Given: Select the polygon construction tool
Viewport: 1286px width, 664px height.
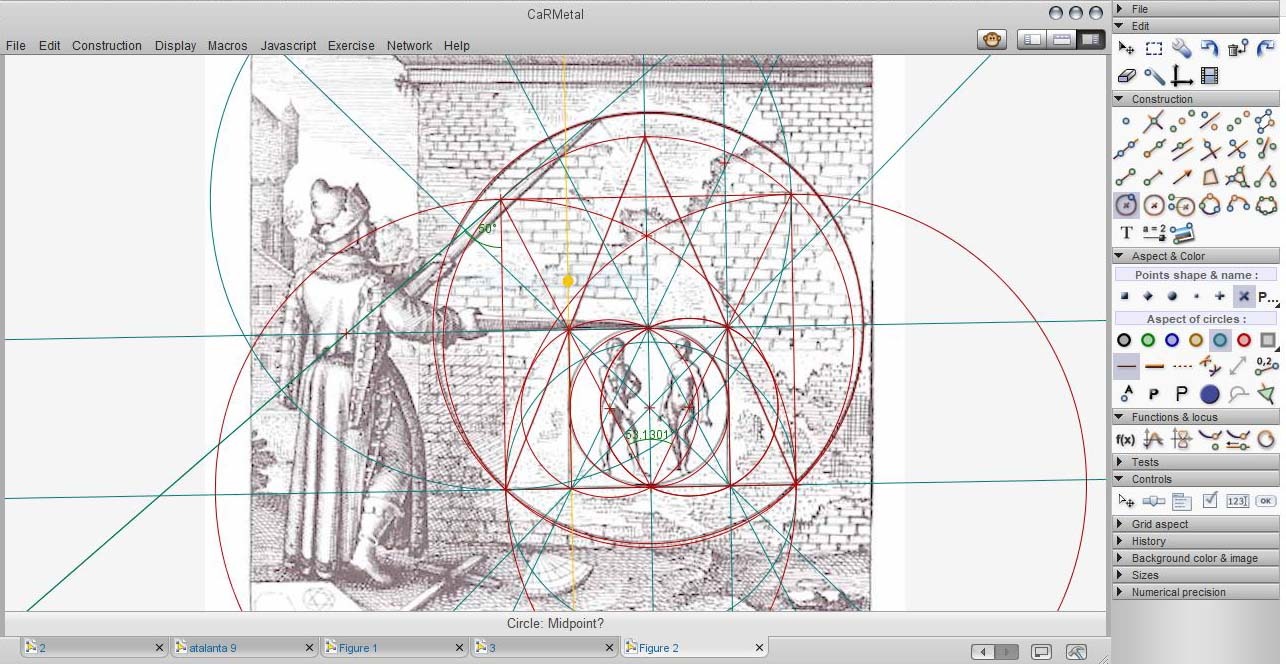Looking at the screenshot, I should (1210, 177).
